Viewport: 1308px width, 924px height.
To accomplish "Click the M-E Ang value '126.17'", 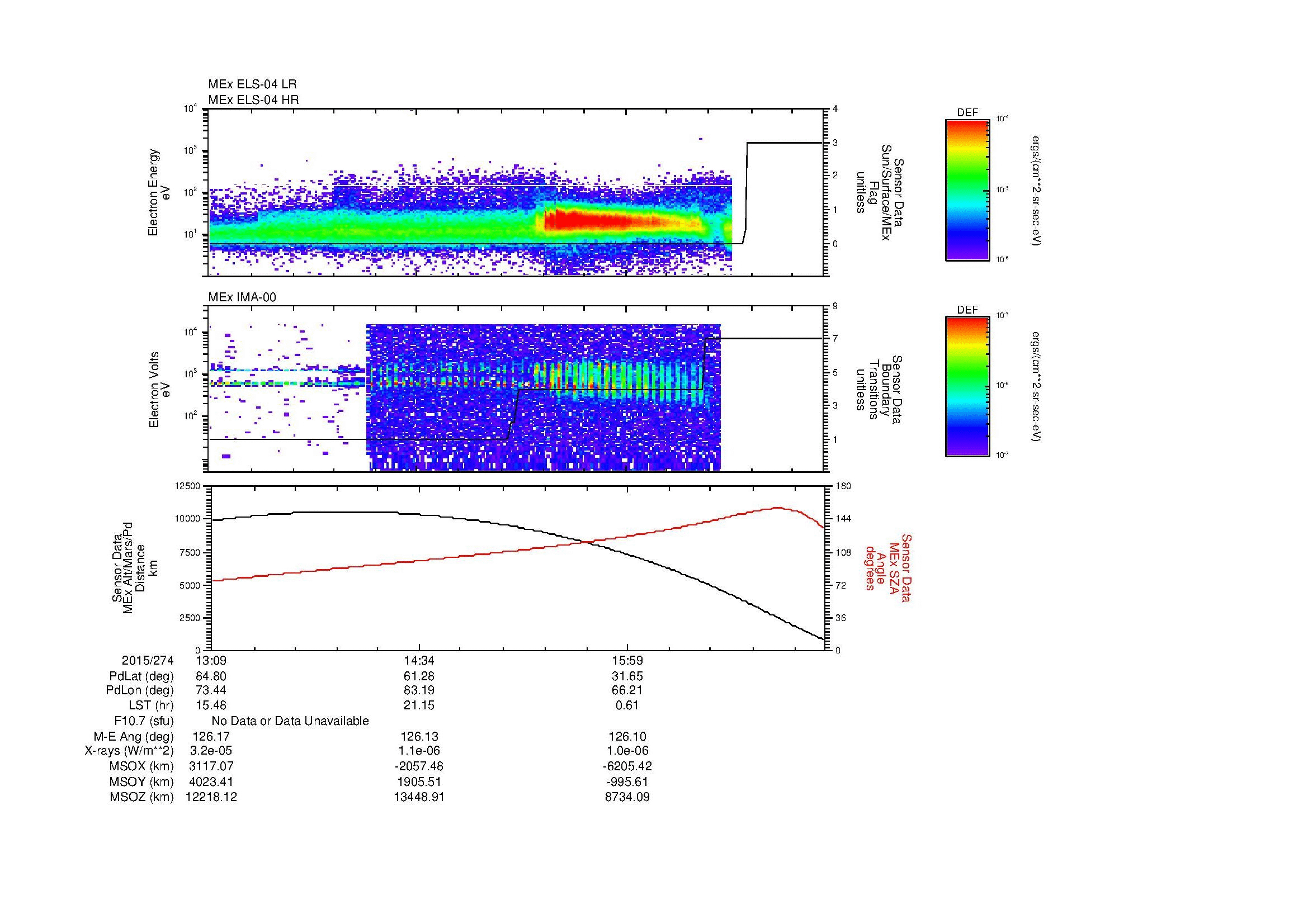I will (x=211, y=737).
